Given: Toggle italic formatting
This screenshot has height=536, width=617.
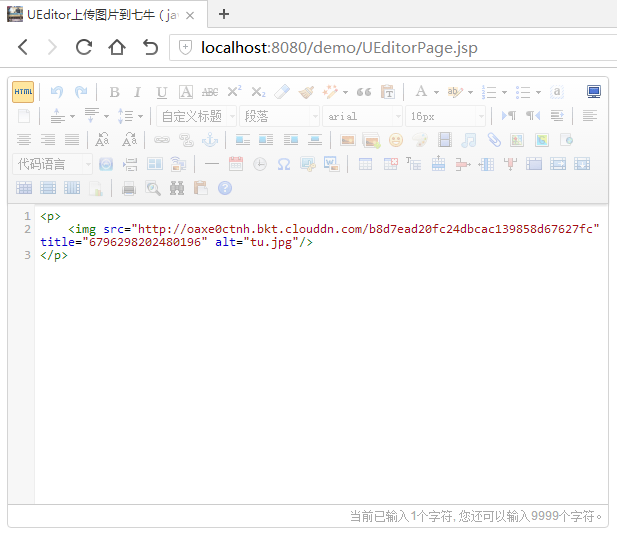Looking at the screenshot, I should [x=137, y=92].
